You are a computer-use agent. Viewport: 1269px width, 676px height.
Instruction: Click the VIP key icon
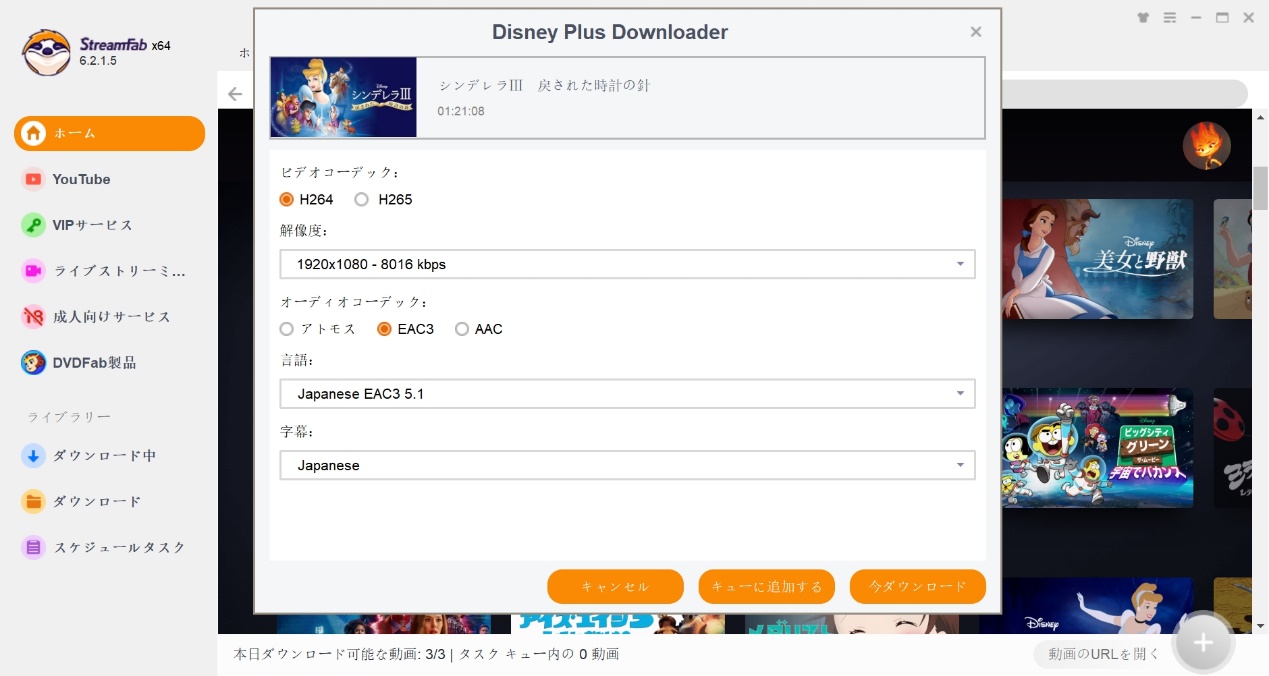tap(34, 225)
